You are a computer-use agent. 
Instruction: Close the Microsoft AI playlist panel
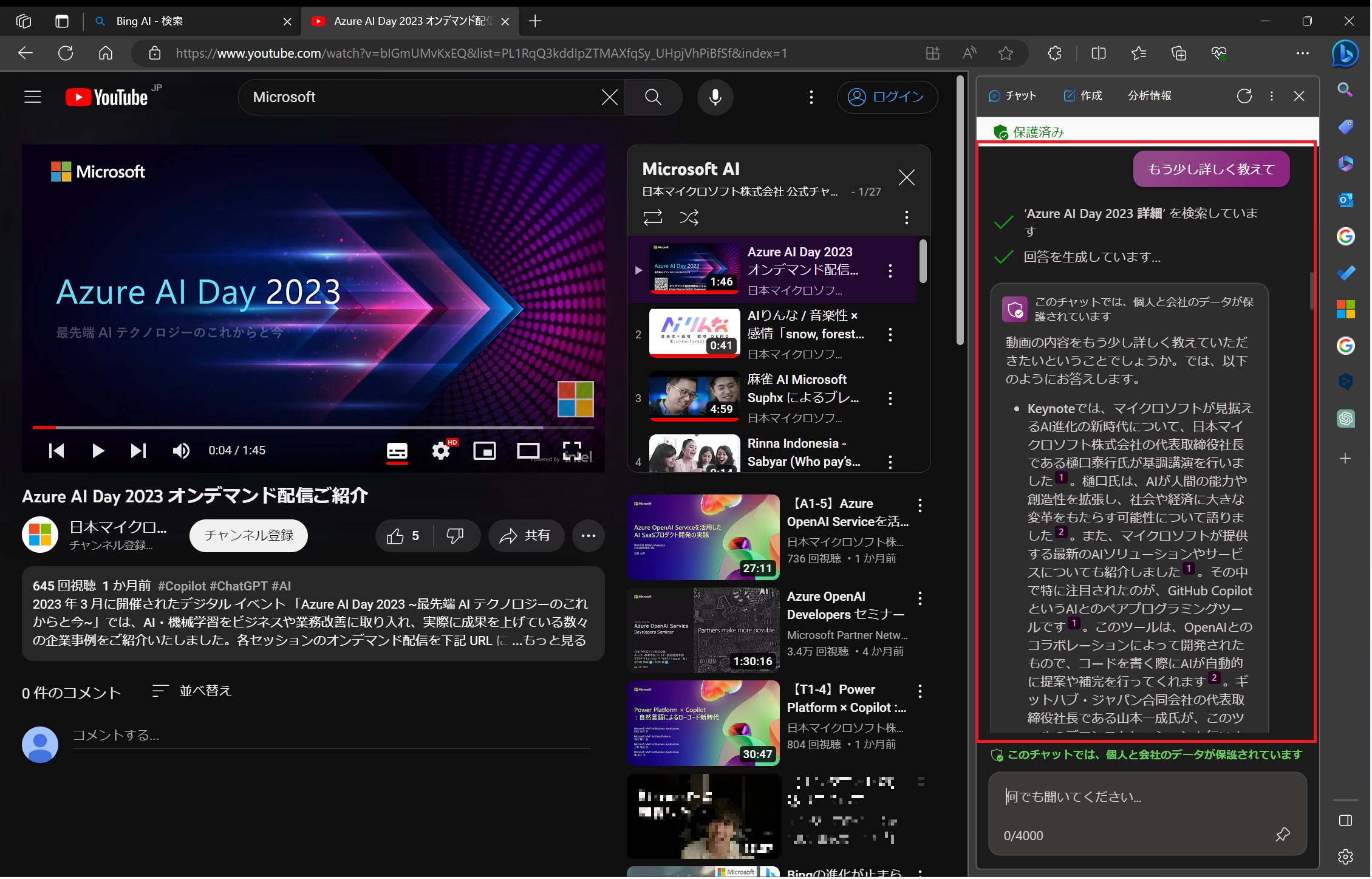[x=906, y=178]
